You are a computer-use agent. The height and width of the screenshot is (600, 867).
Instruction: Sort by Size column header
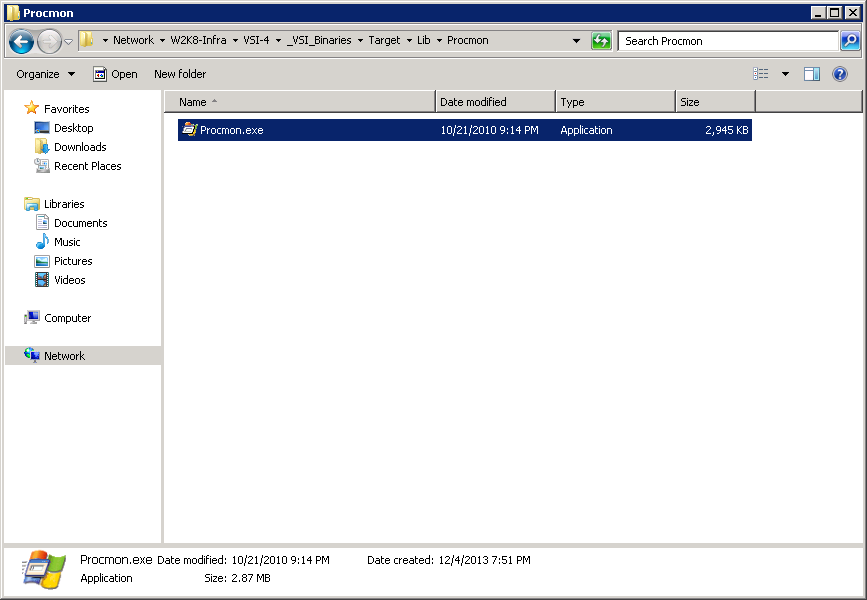coord(715,102)
